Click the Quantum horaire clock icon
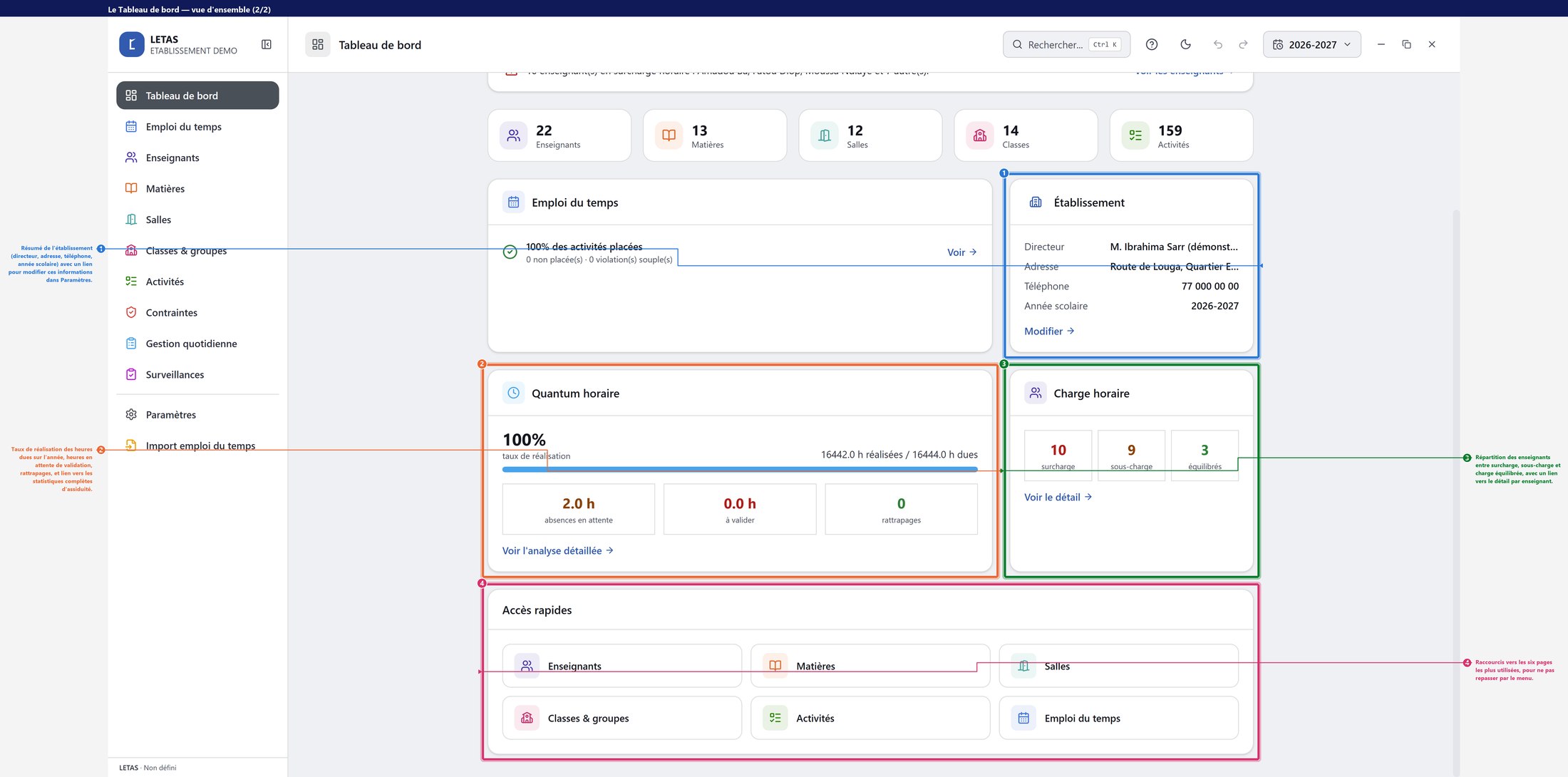This screenshot has width=1568, height=777. (513, 393)
